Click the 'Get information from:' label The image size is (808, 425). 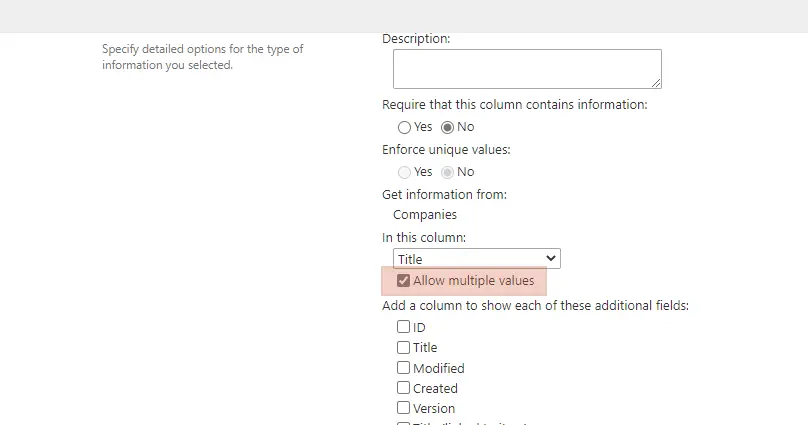pos(444,195)
